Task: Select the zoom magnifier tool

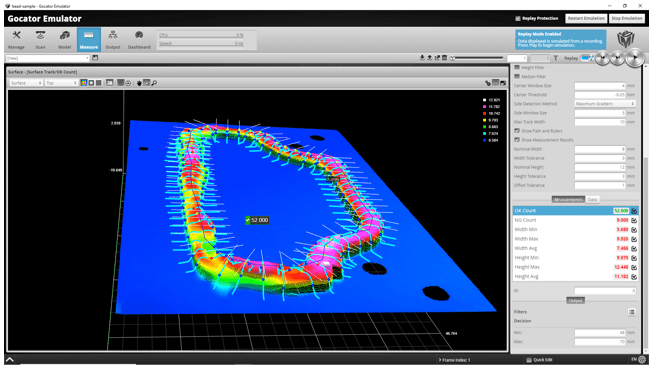Action: (x=154, y=83)
